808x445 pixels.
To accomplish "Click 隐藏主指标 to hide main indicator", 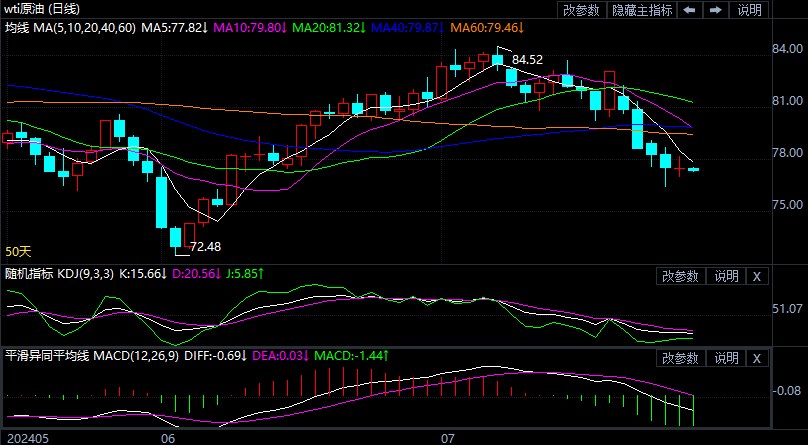I will (x=642, y=10).
